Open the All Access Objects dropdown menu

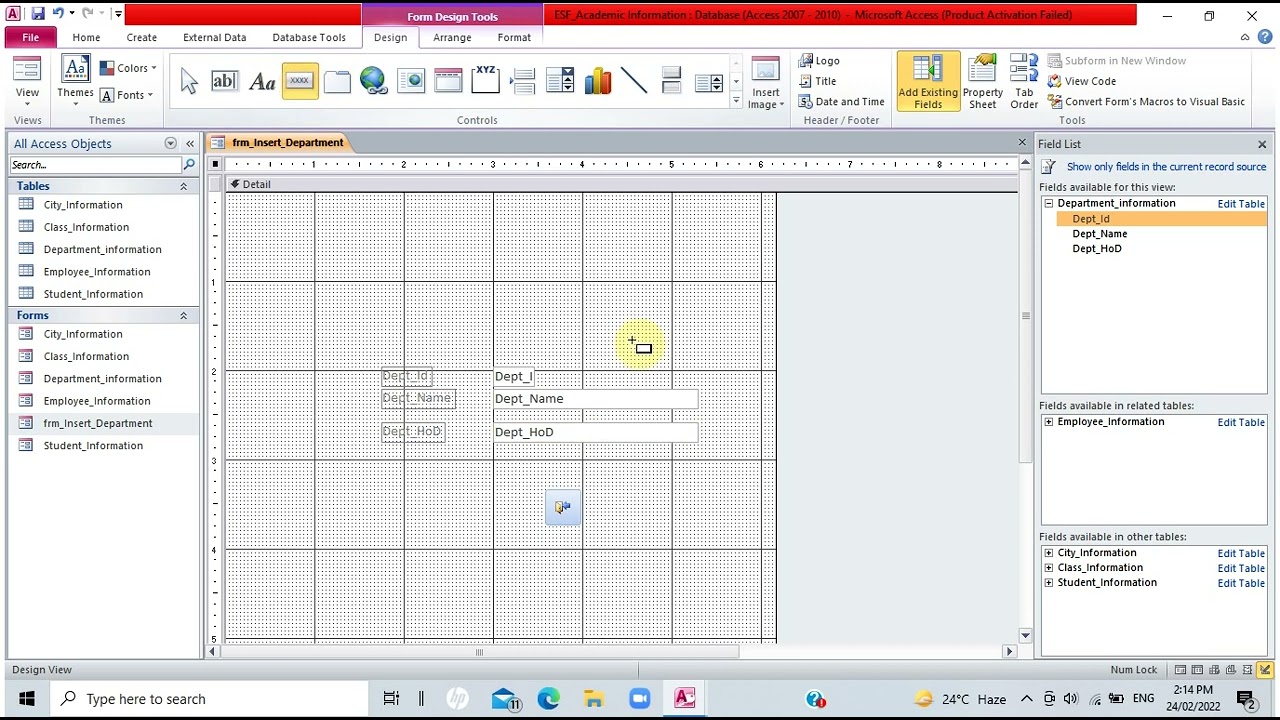coord(170,144)
